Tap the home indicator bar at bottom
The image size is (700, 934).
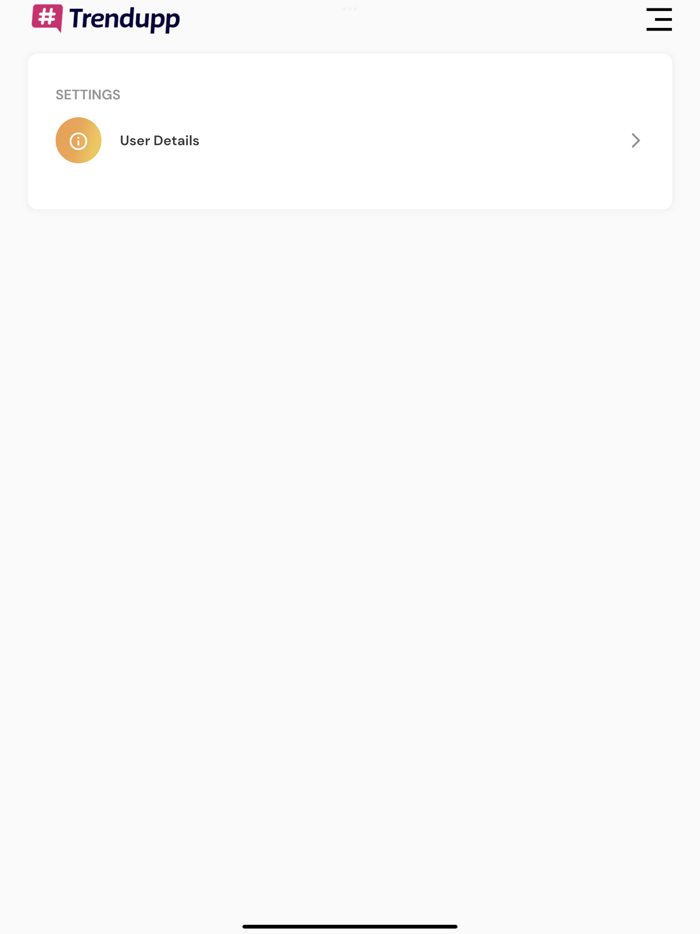pyautogui.click(x=350, y=926)
